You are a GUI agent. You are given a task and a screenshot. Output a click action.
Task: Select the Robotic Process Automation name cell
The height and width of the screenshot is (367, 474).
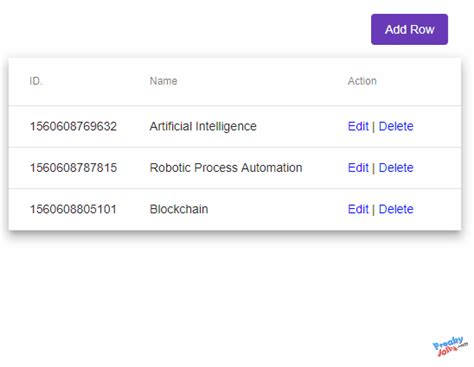coord(226,168)
